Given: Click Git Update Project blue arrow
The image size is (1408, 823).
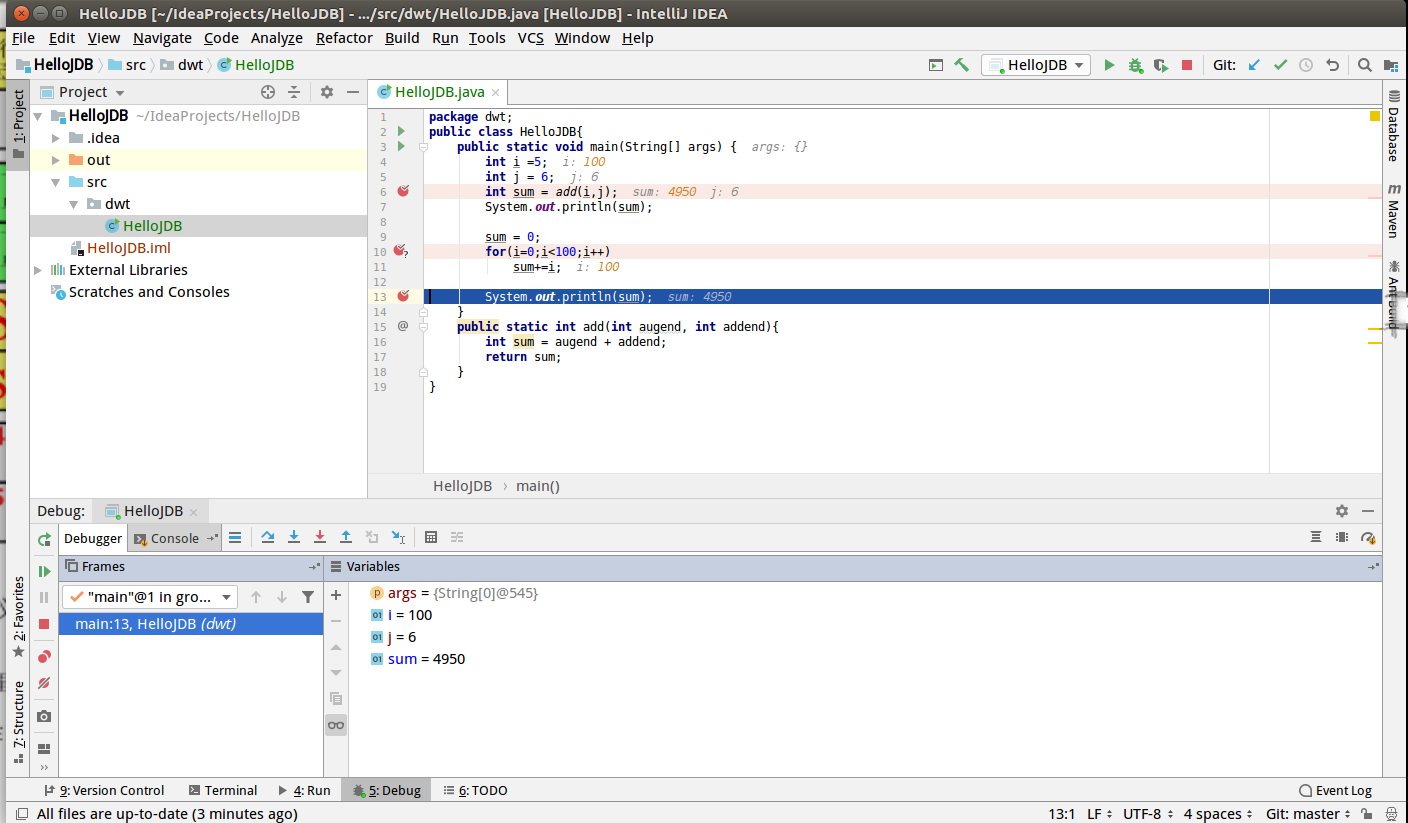Looking at the screenshot, I should (1255, 65).
